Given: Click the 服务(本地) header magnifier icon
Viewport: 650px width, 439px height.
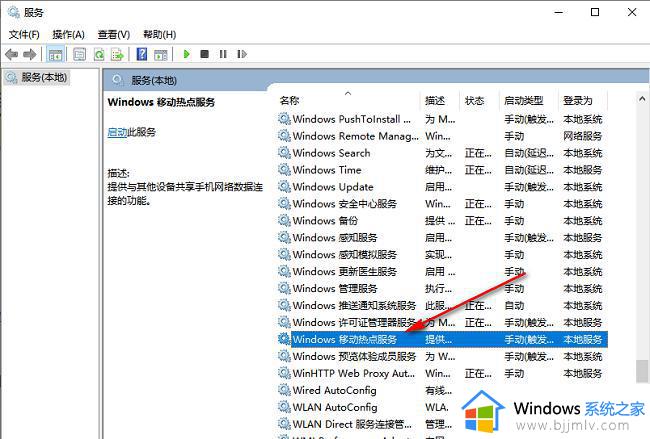Looking at the screenshot, I should pos(118,80).
